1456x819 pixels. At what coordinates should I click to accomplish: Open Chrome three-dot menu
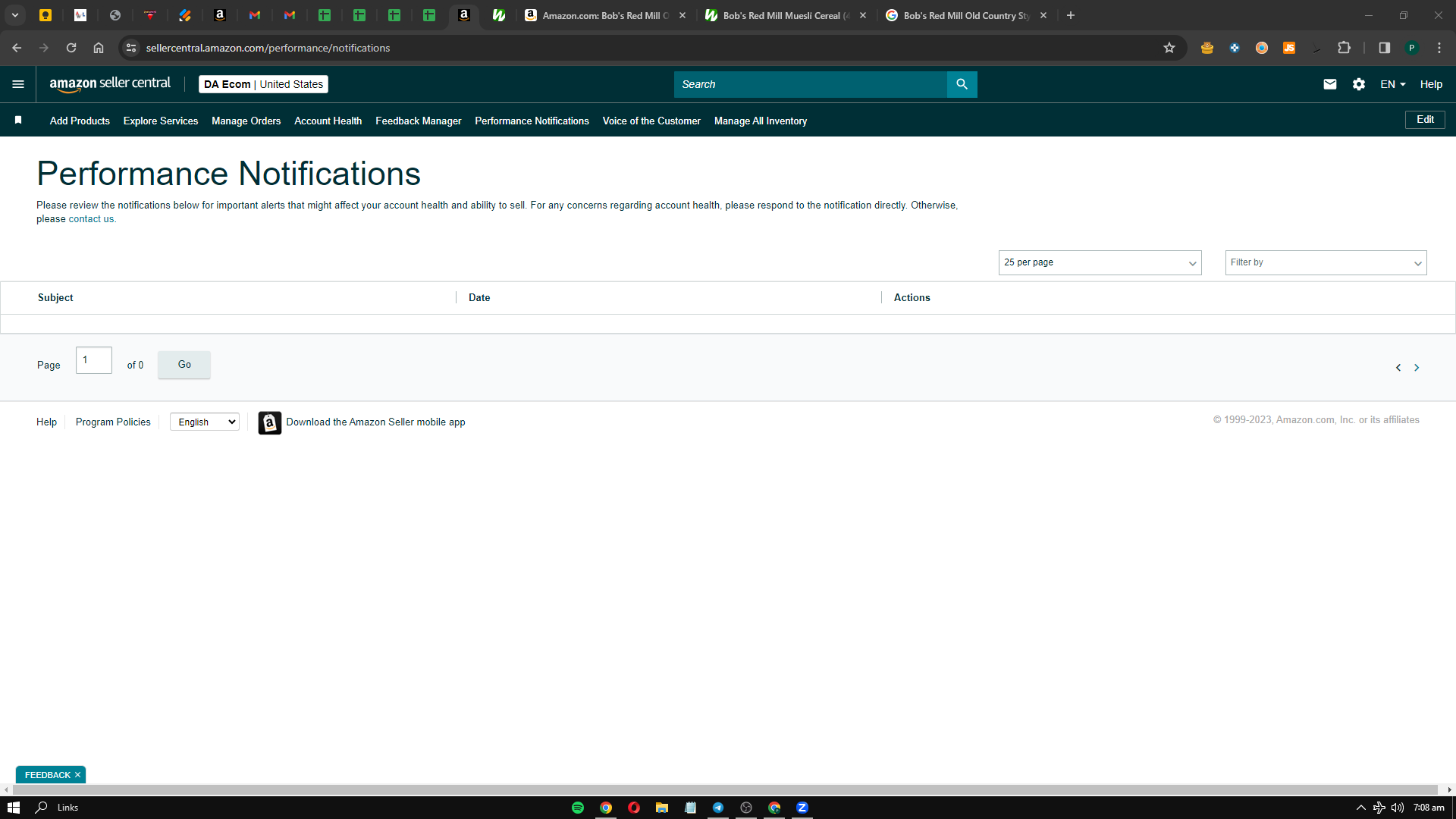coord(1439,48)
